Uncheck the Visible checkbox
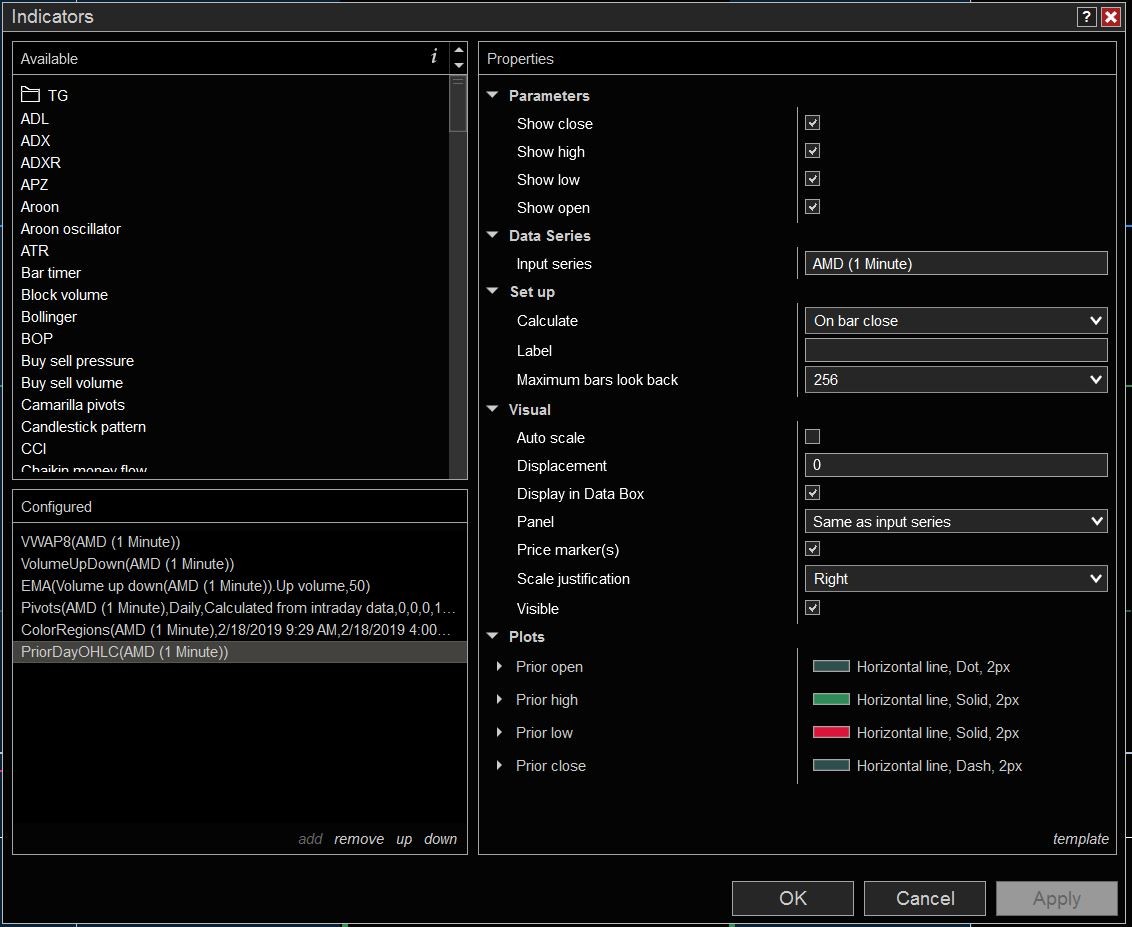The width and height of the screenshot is (1132, 927). 812,608
